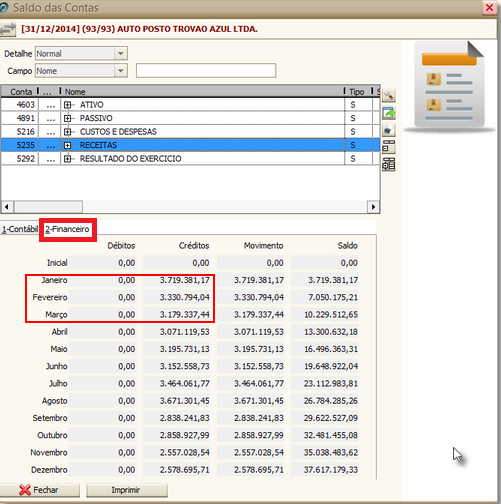Click the search text field next to Campo
The height and width of the screenshot is (504, 501).
(206, 71)
